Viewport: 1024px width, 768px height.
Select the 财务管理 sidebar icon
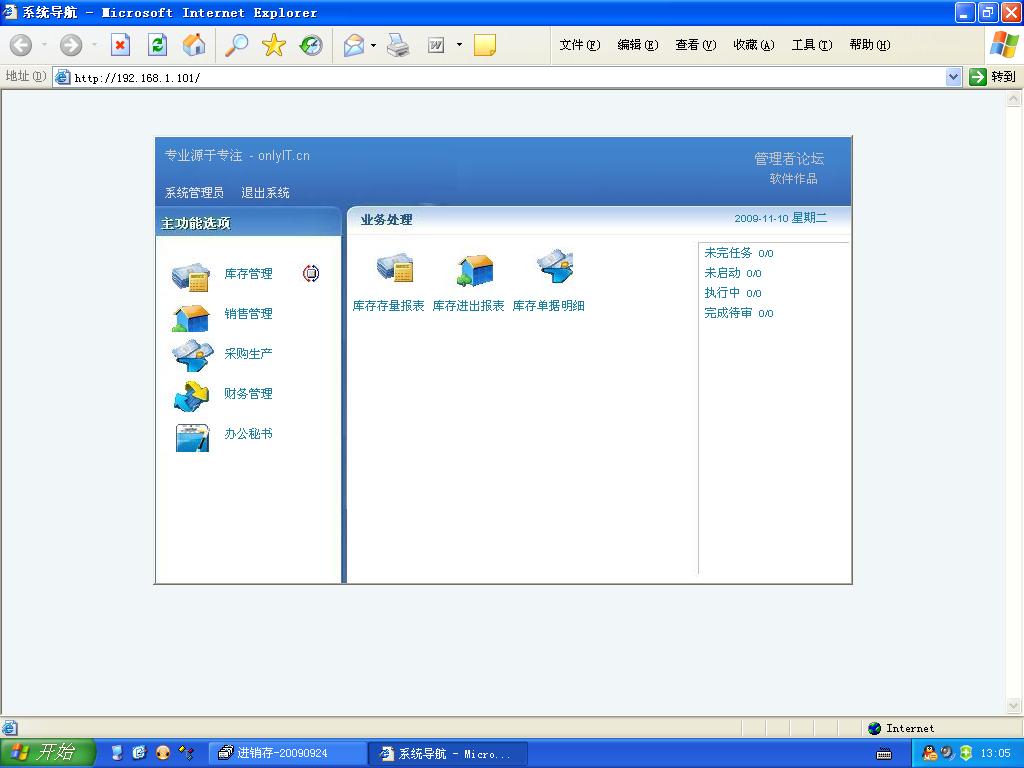tap(190, 396)
